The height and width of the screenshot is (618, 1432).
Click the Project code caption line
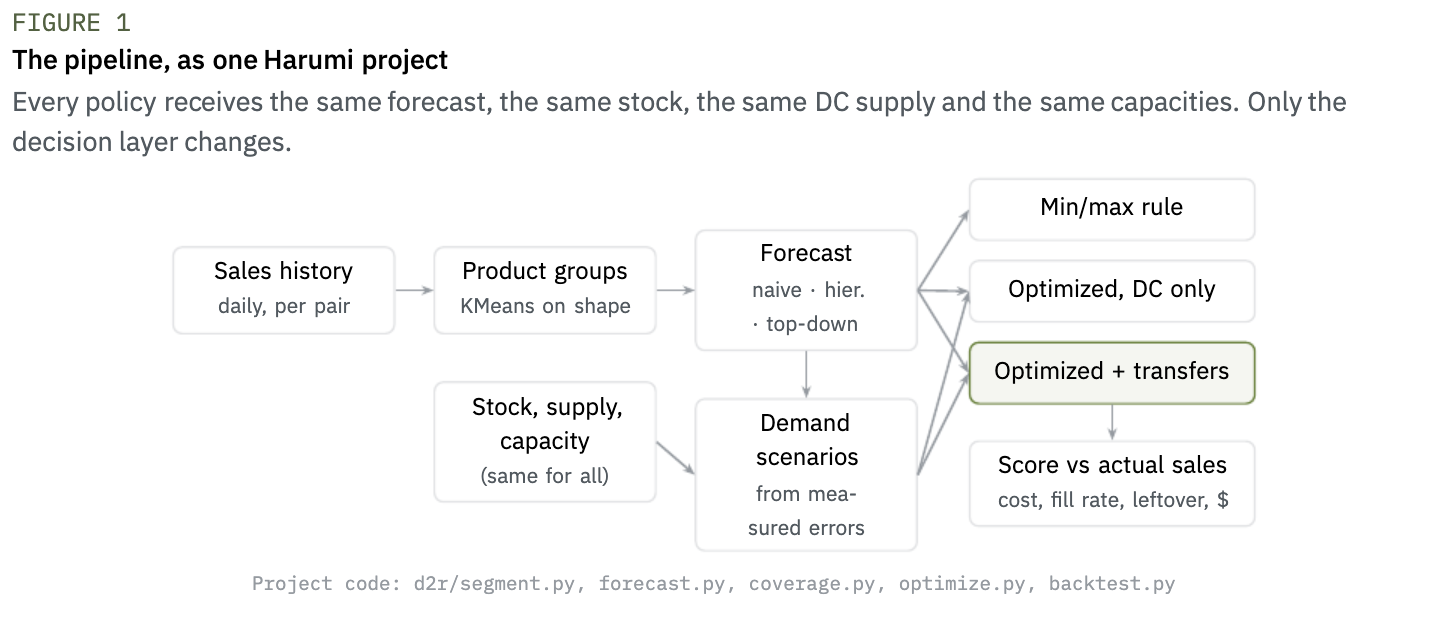point(713,584)
